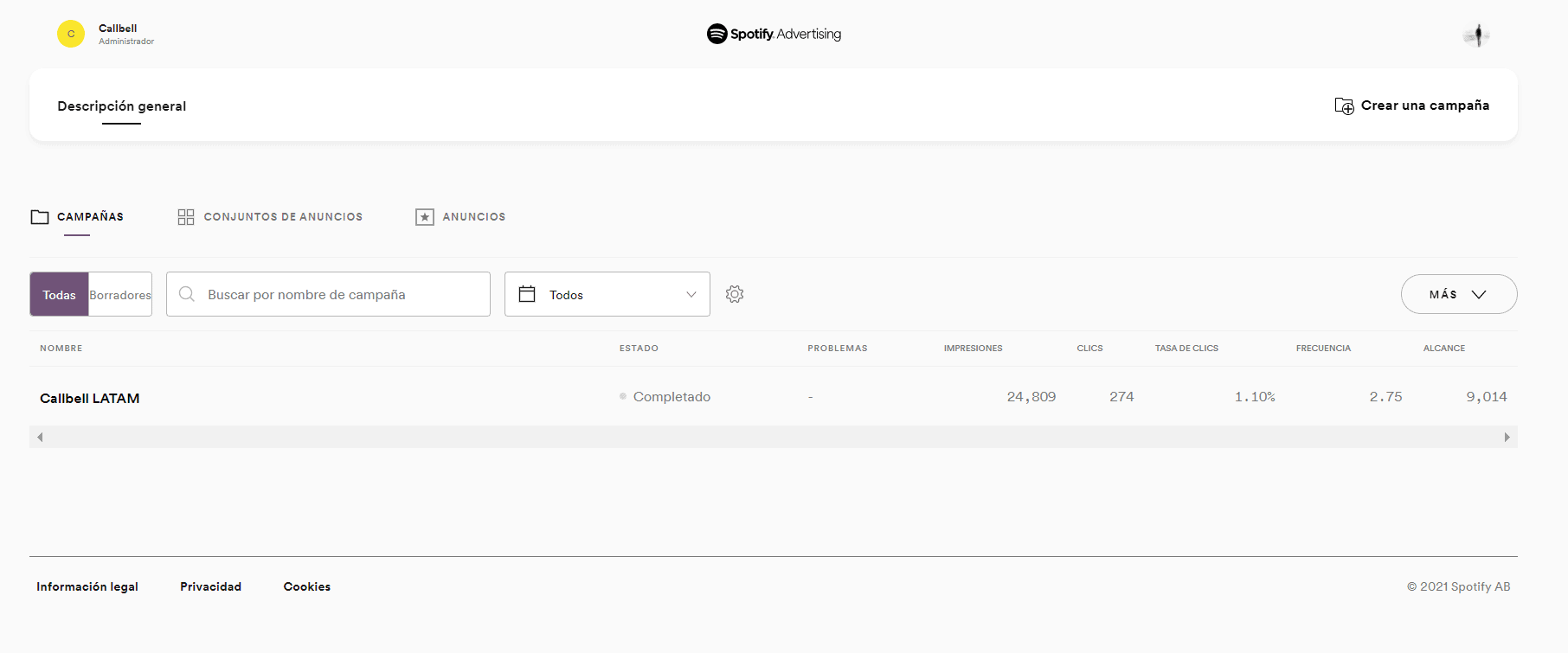Sort by TASA DE CLICS column header
The width and height of the screenshot is (1568, 653).
(x=1186, y=349)
